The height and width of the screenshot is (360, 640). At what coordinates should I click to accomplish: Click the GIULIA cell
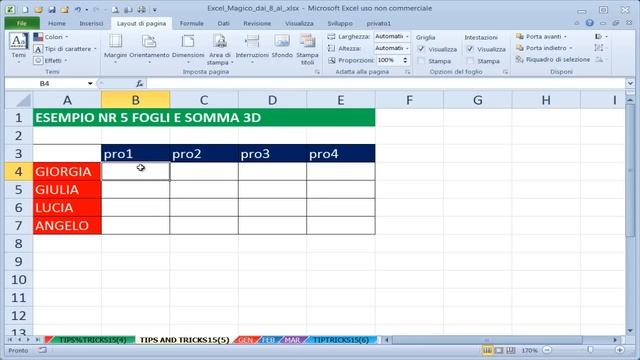click(67, 189)
